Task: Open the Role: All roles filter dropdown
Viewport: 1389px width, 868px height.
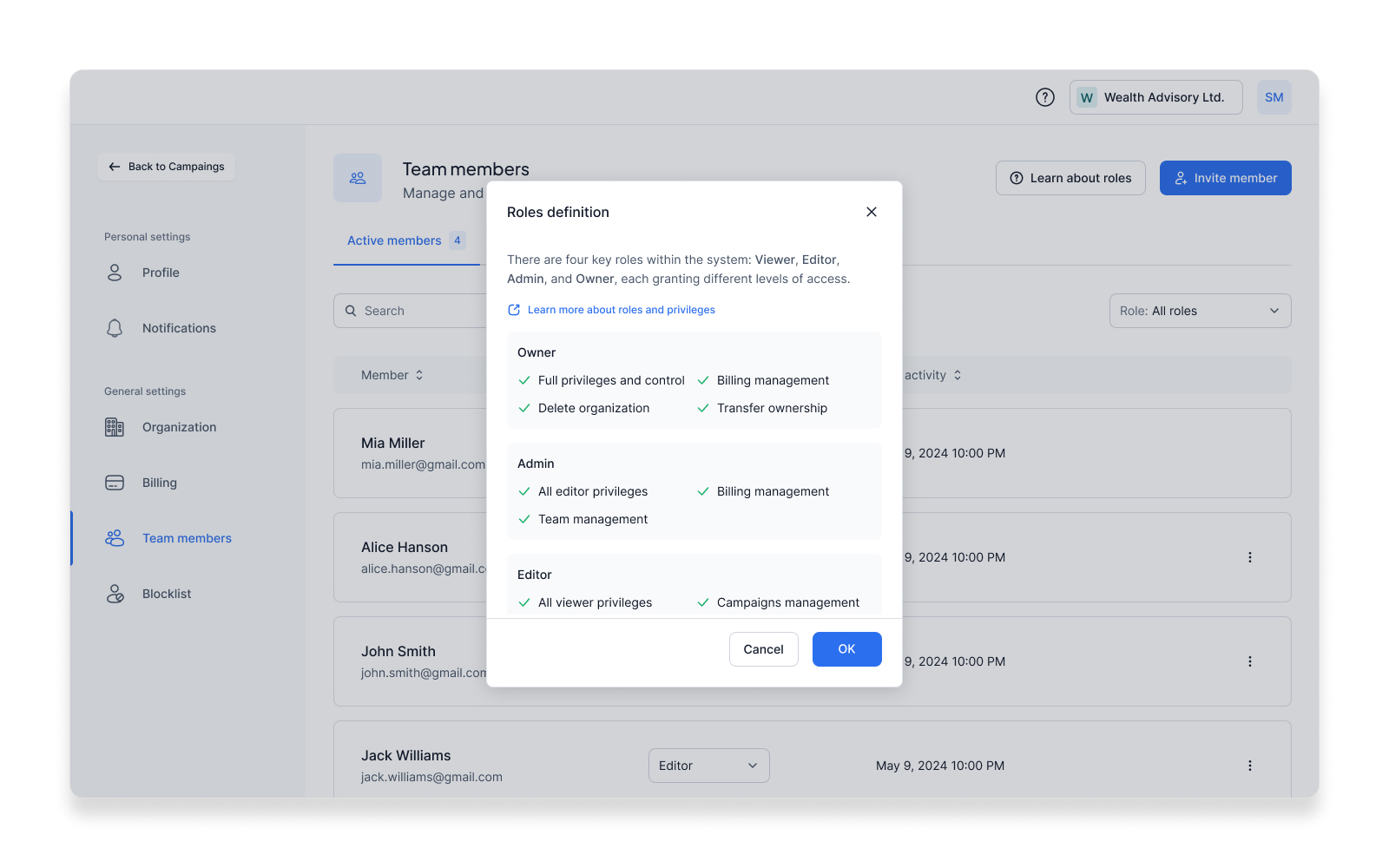Action: click(1201, 311)
